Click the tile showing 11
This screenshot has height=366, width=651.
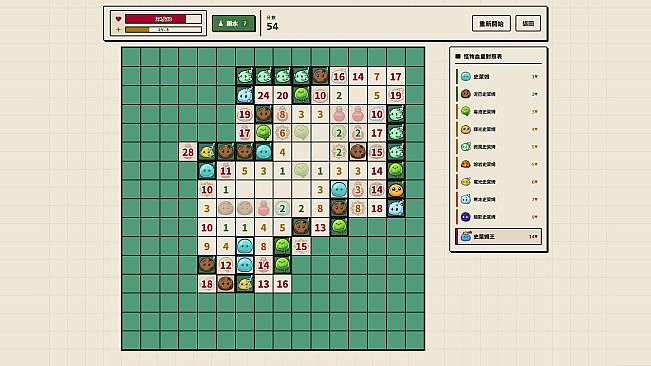(x=225, y=171)
